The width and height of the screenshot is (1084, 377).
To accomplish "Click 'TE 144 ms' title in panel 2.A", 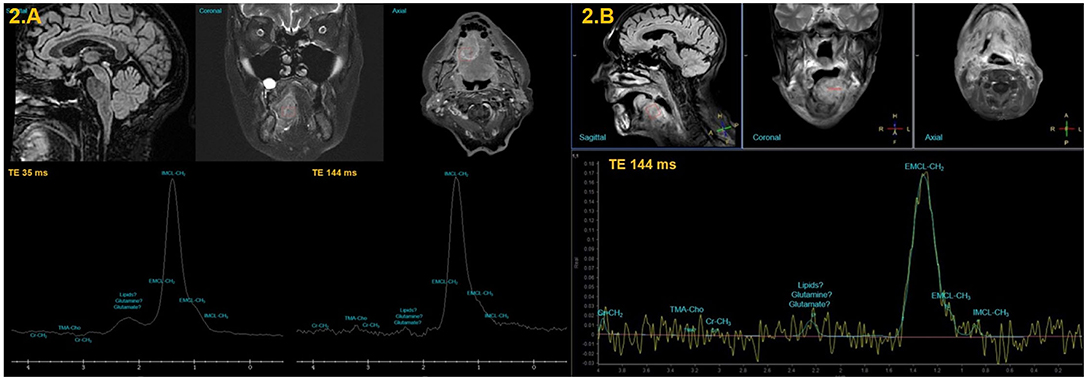I will point(335,172).
